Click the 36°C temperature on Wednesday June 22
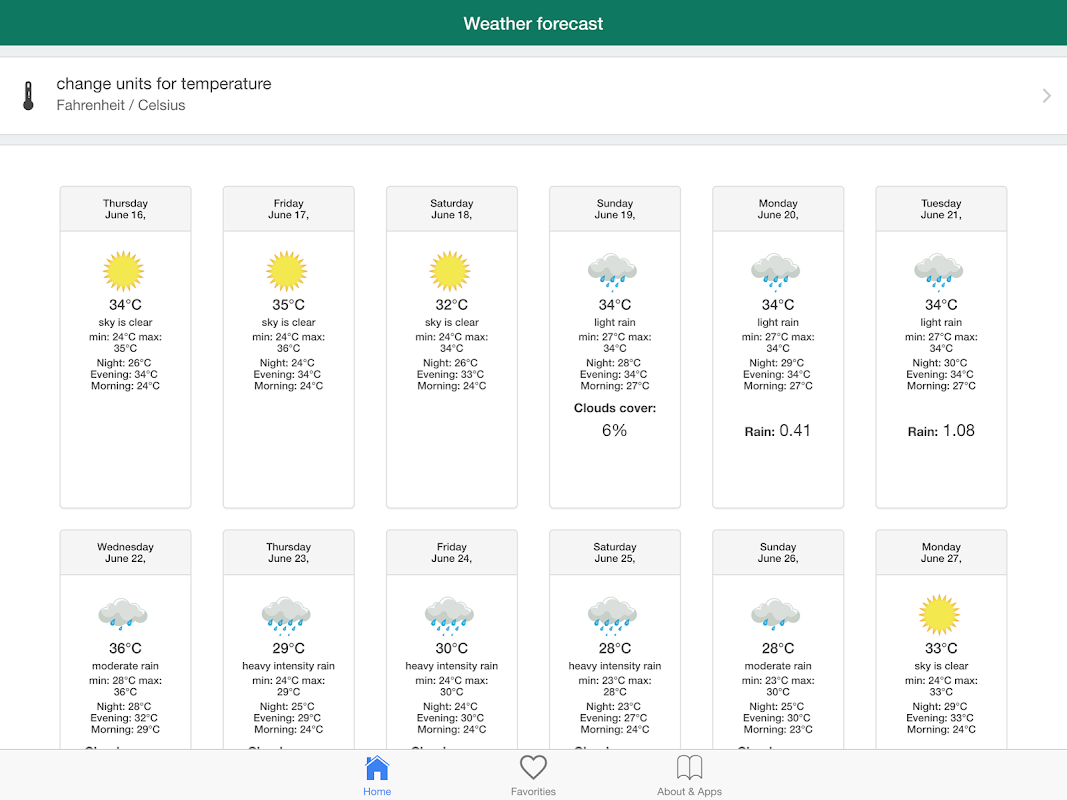This screenshot has width=1067, height=800. pyautogui.click(x=125, y=648)
